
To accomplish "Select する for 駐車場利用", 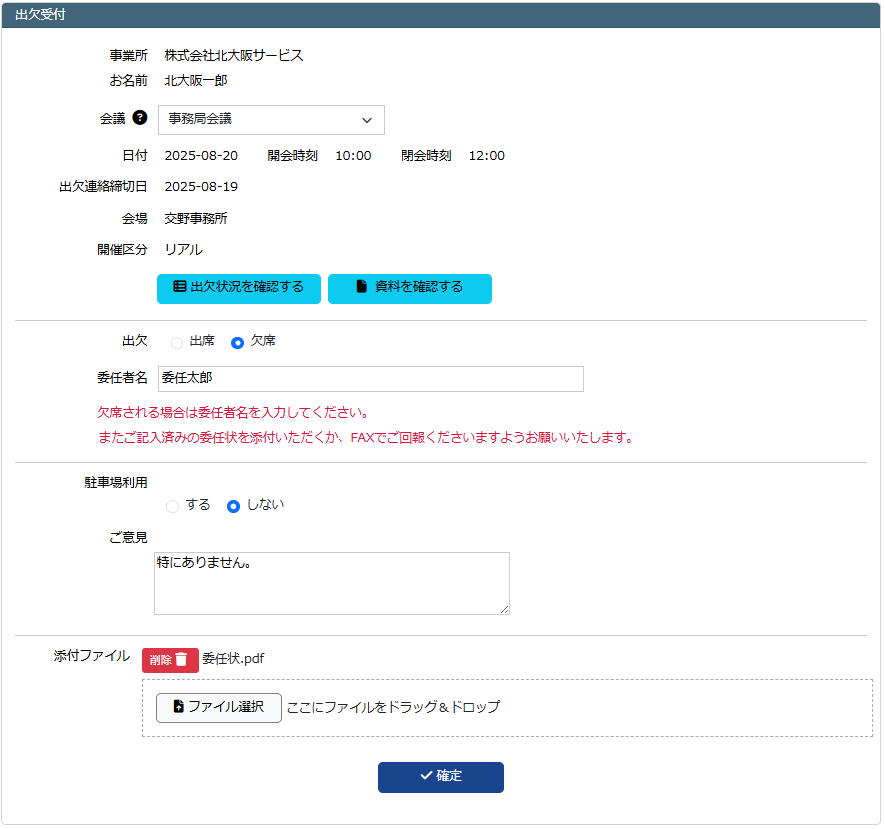I will click(171, 505).
